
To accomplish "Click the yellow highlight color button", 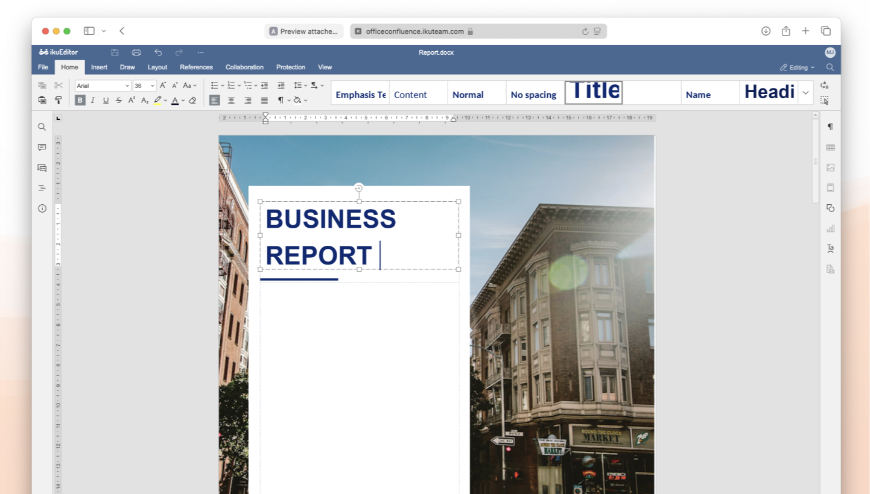I will (x=157, y=100).
